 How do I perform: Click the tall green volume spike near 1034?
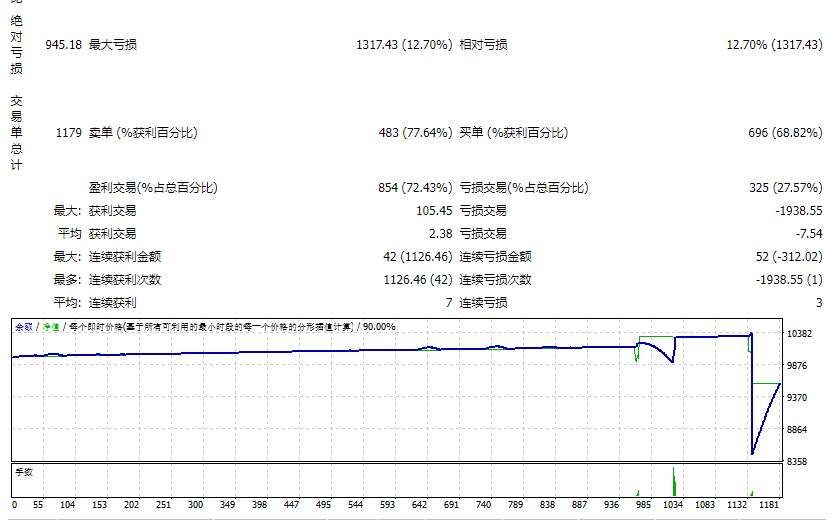coord(674,480)
